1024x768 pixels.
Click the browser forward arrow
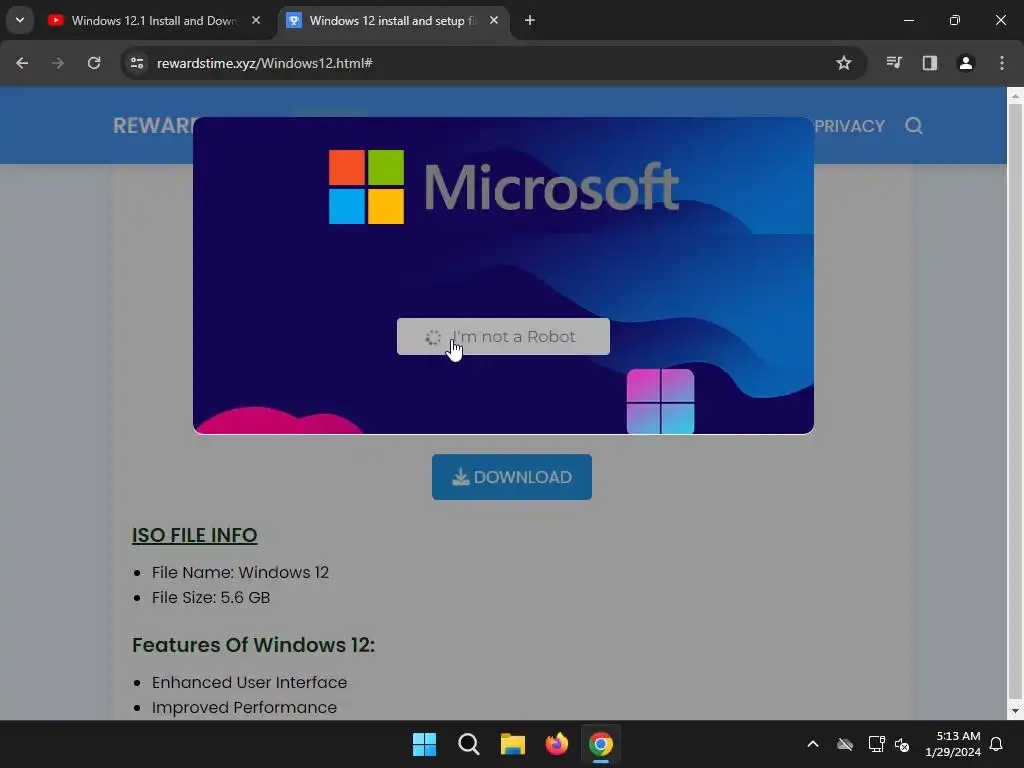coord(58,63)
